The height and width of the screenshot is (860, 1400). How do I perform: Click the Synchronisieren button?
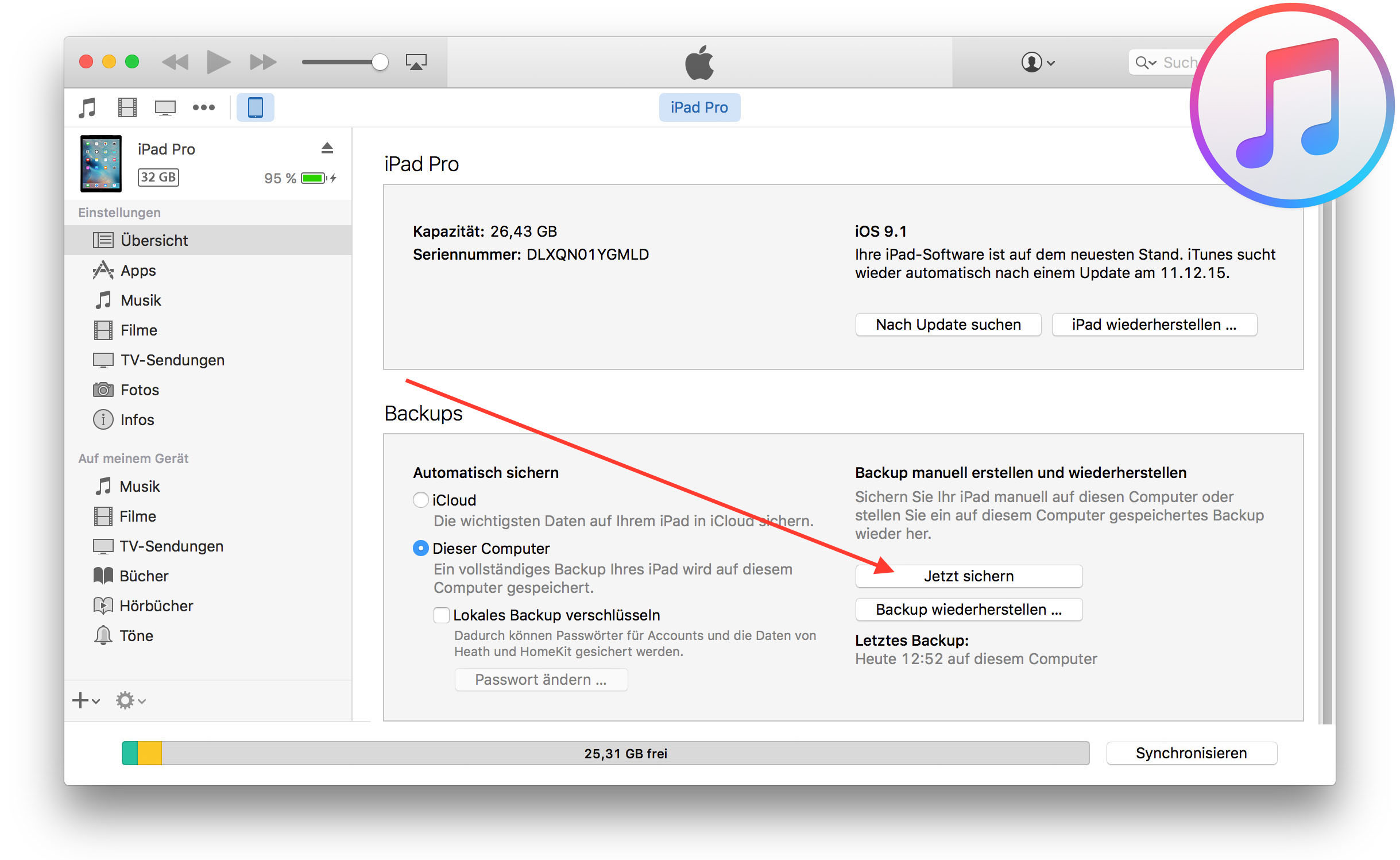click(1192, 753)
